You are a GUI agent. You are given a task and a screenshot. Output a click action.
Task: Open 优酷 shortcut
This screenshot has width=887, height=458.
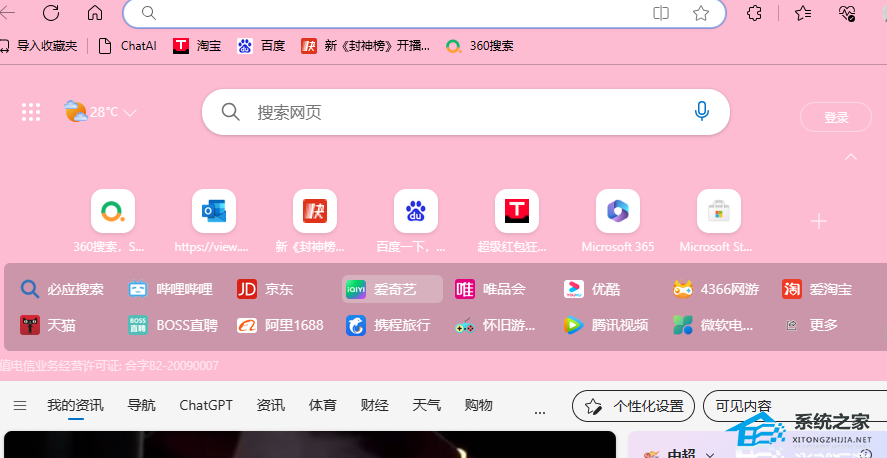click(x=592, y=290)
